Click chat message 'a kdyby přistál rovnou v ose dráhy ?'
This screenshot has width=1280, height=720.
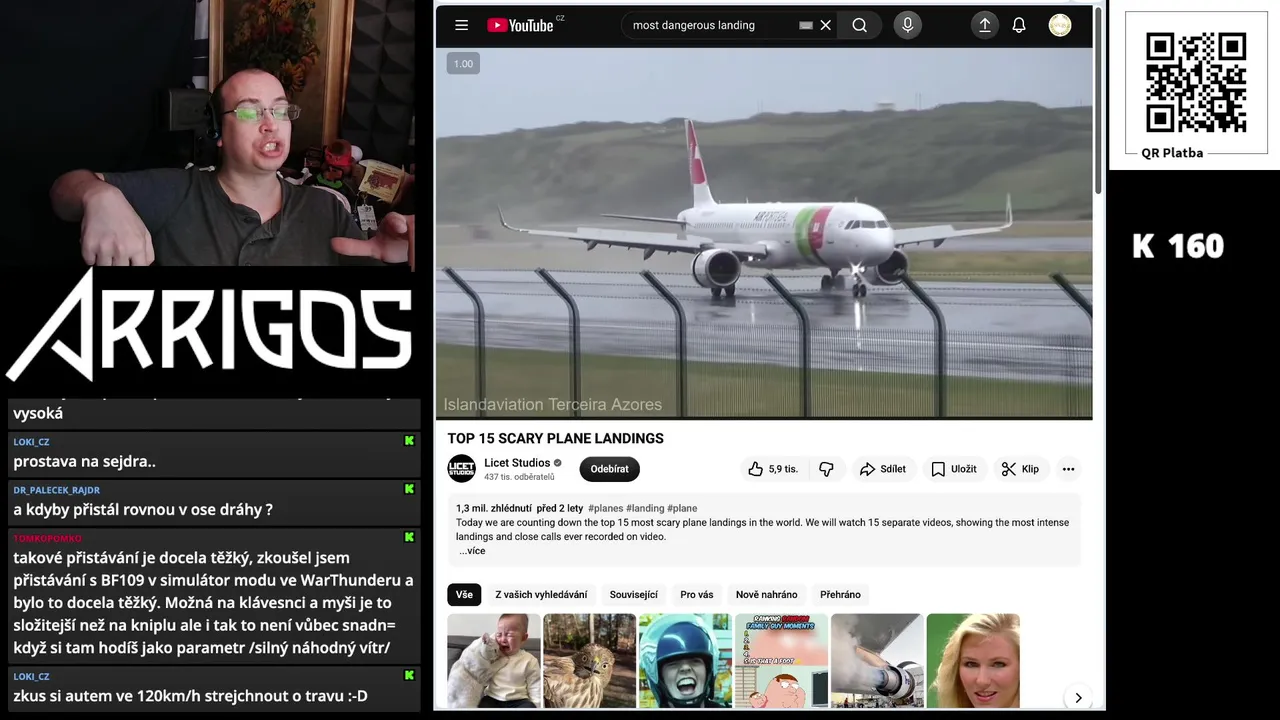[x=143, y=510]
